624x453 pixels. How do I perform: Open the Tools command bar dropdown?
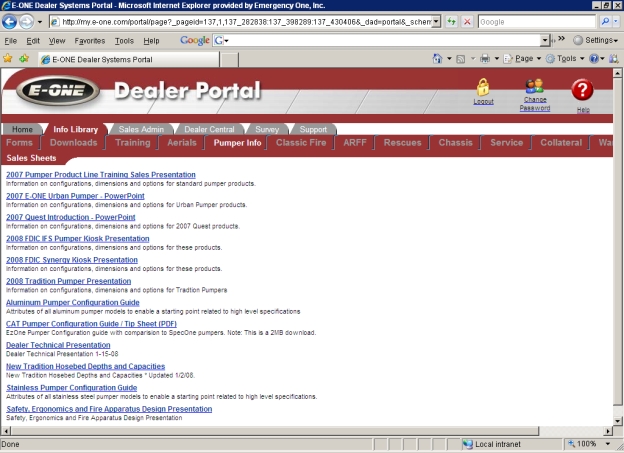pos(565,59)
